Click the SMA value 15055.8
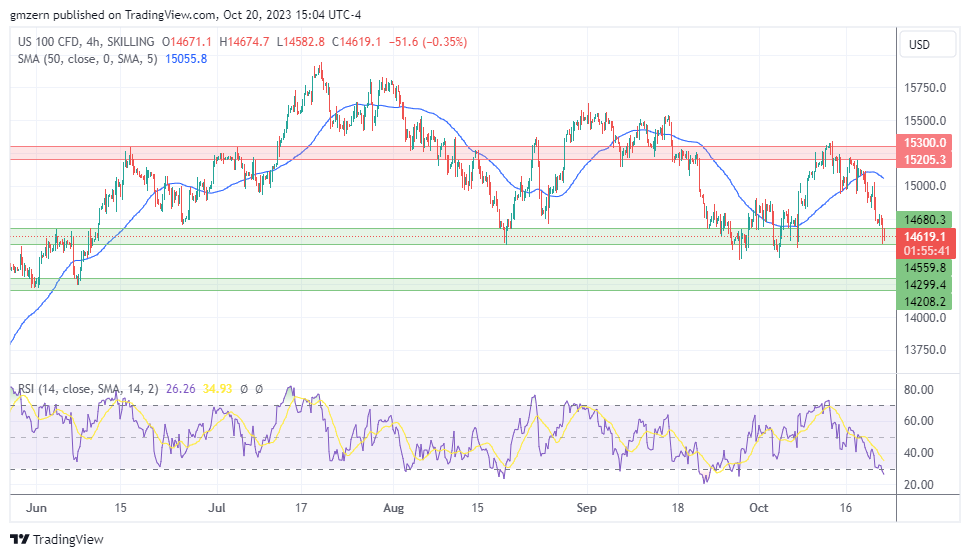This screenshot has width=970, height=557. point(186,59)
